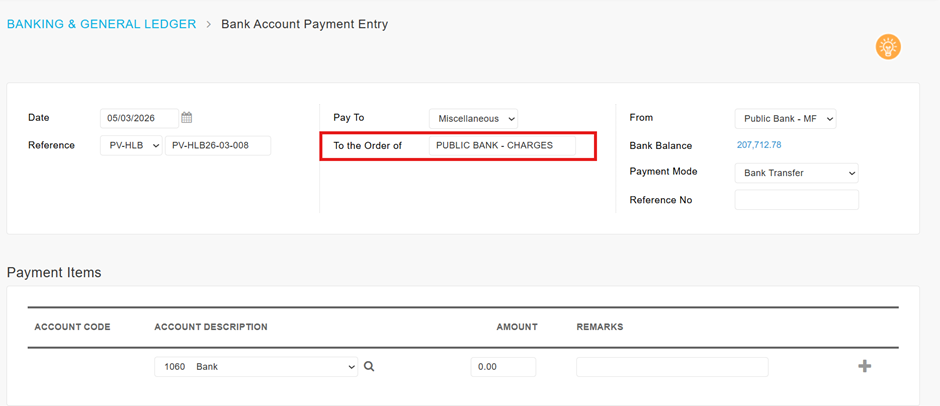Click the orange lightbulb tips icon

click(887, 47)
